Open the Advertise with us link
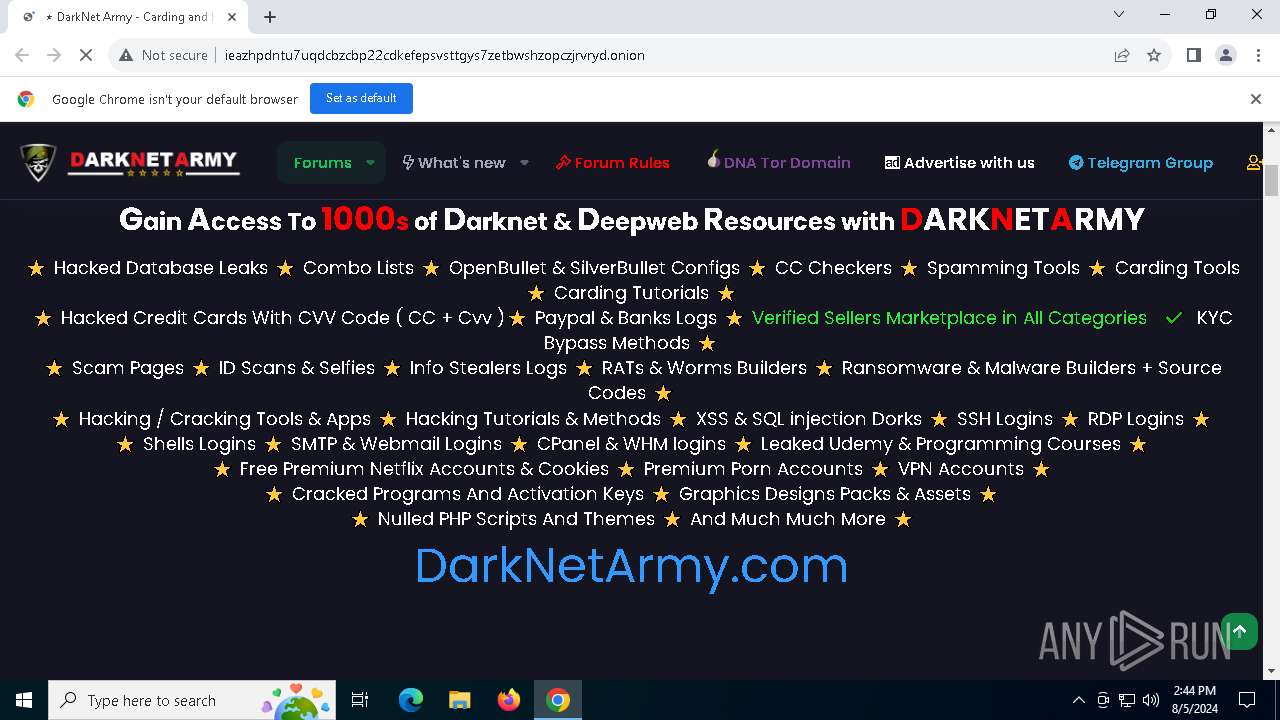 click(x=960, y=163)
